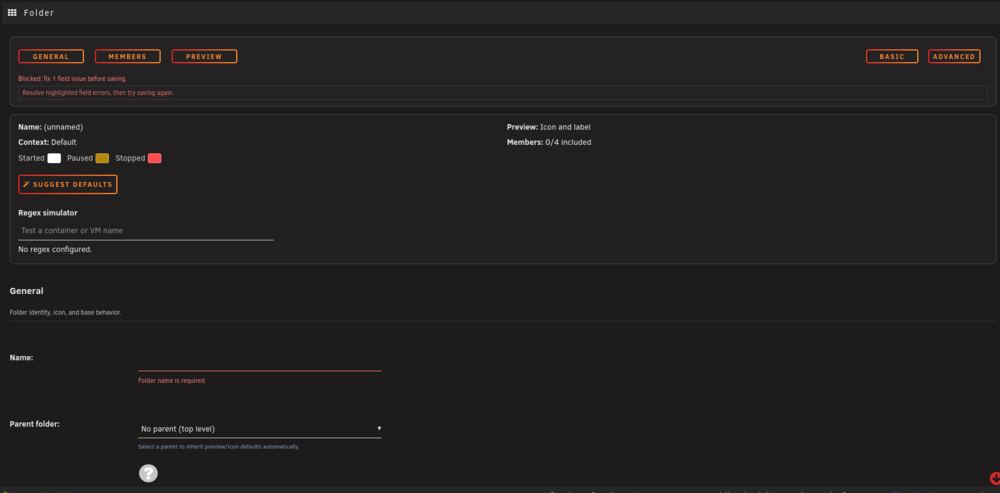Choose the red Stopped color swatch

point(154,158)
